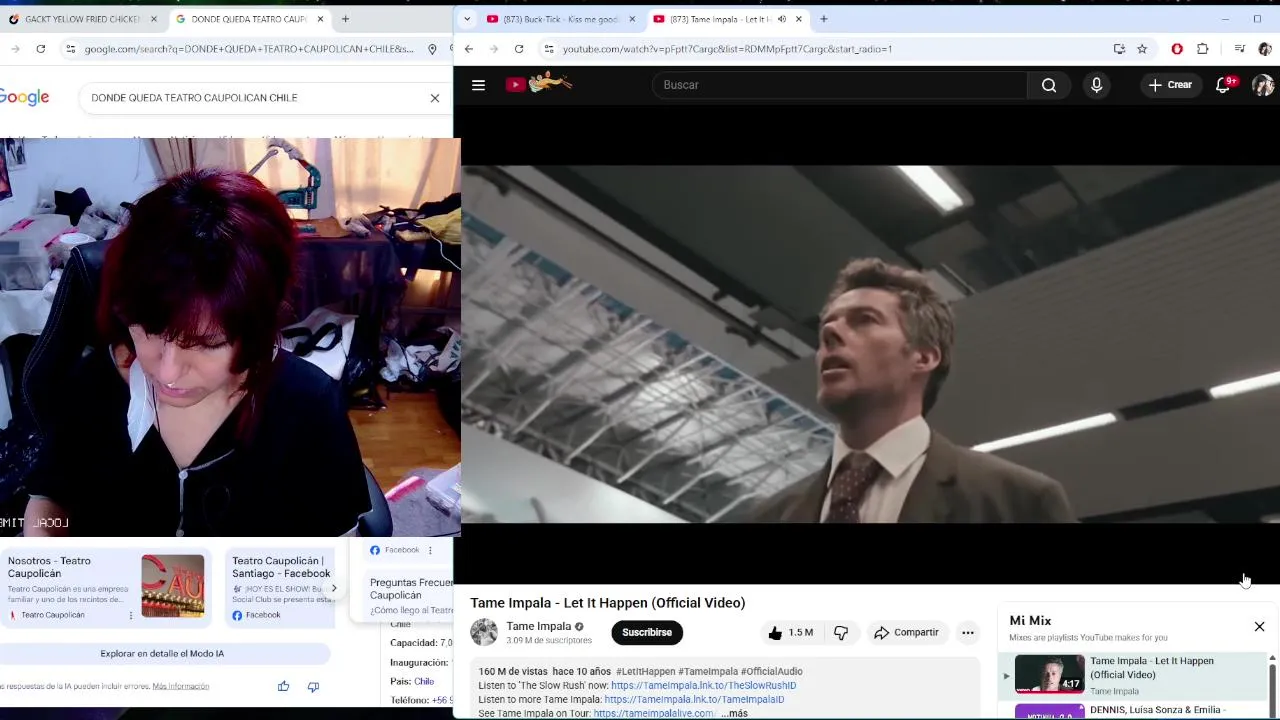Open the Opera-style red extension icon

(x=1177, y=48)
